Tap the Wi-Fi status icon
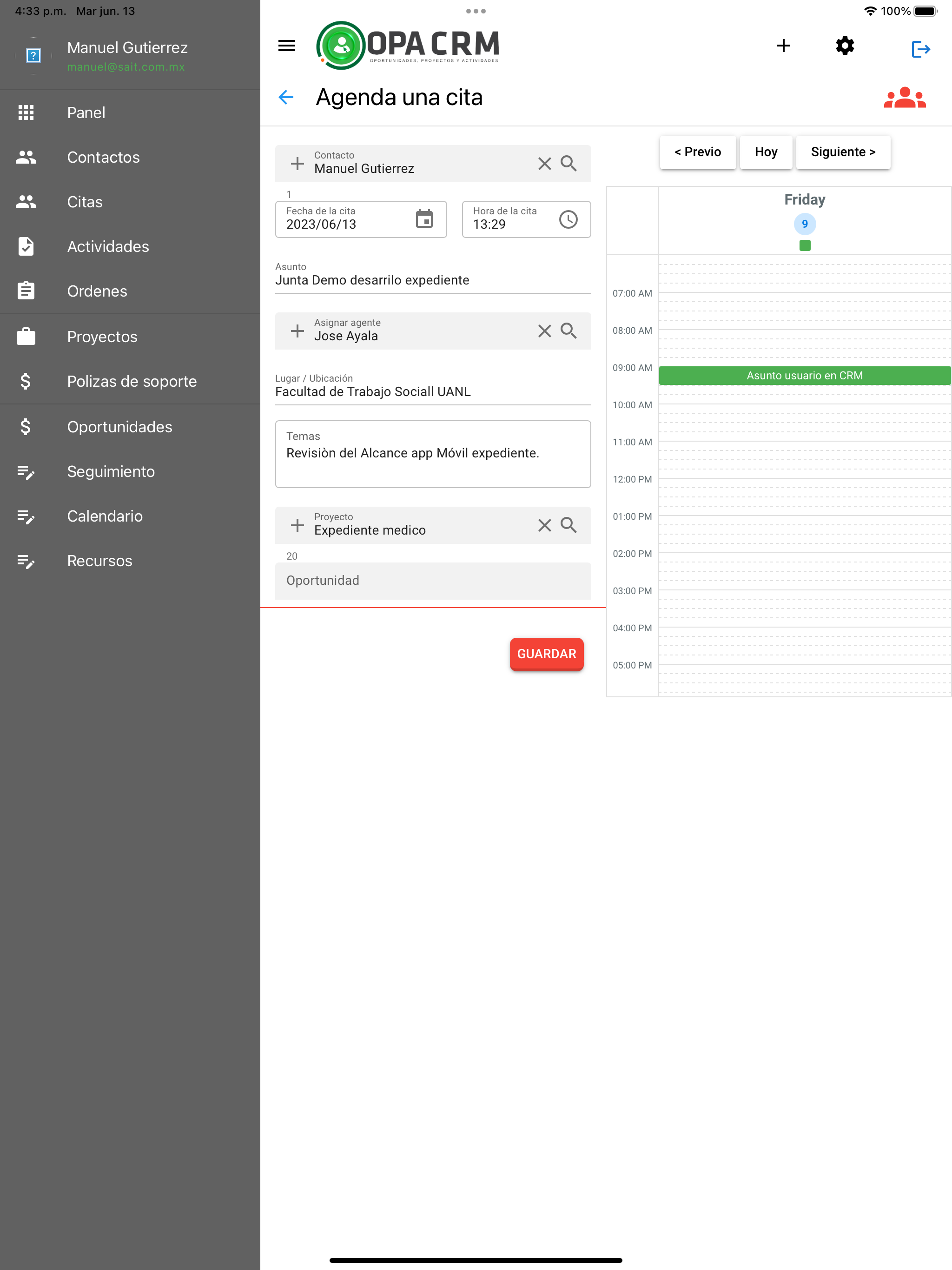This screenshot has height=1270, width=952. coord(870,11)
